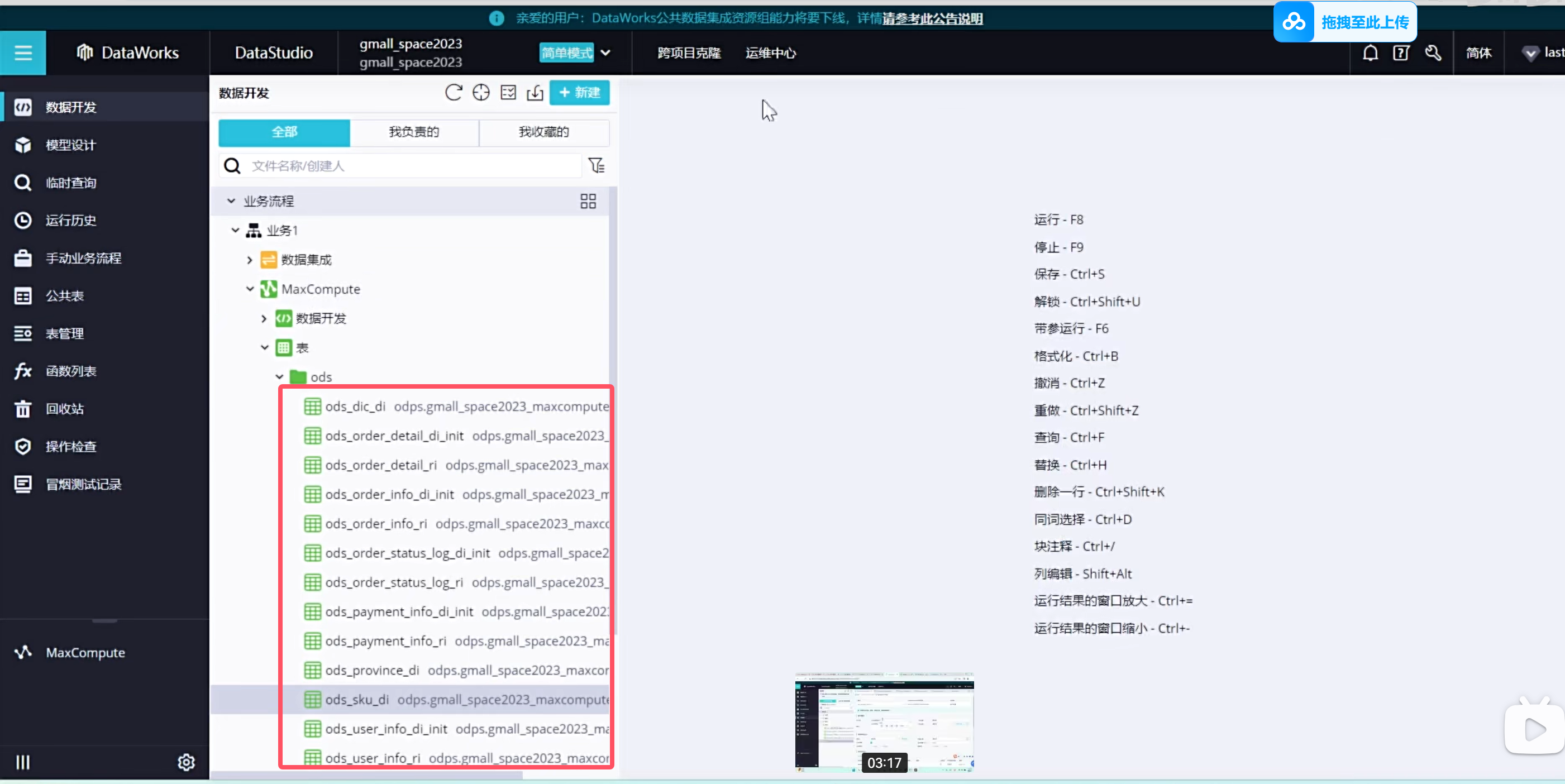The width and height of the screenshot is (1565, 784).
Task: Collapse sidebar with the three-bars icon
Action: (x=22, y=762)
